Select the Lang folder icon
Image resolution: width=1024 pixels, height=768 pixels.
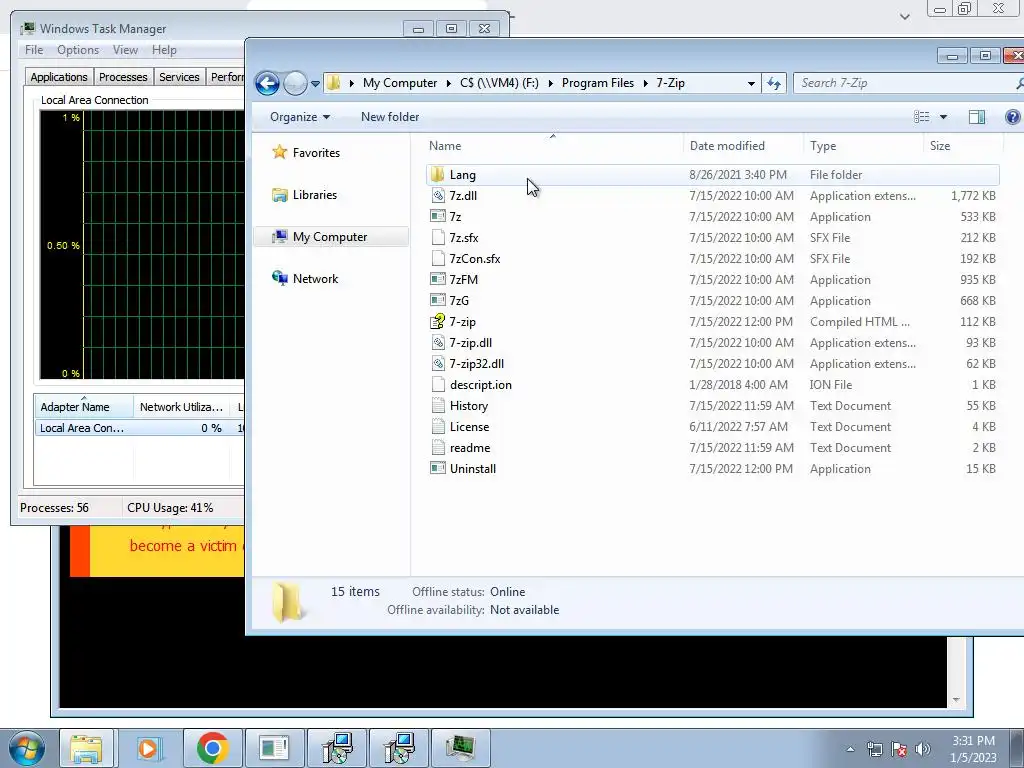point(438,174)
